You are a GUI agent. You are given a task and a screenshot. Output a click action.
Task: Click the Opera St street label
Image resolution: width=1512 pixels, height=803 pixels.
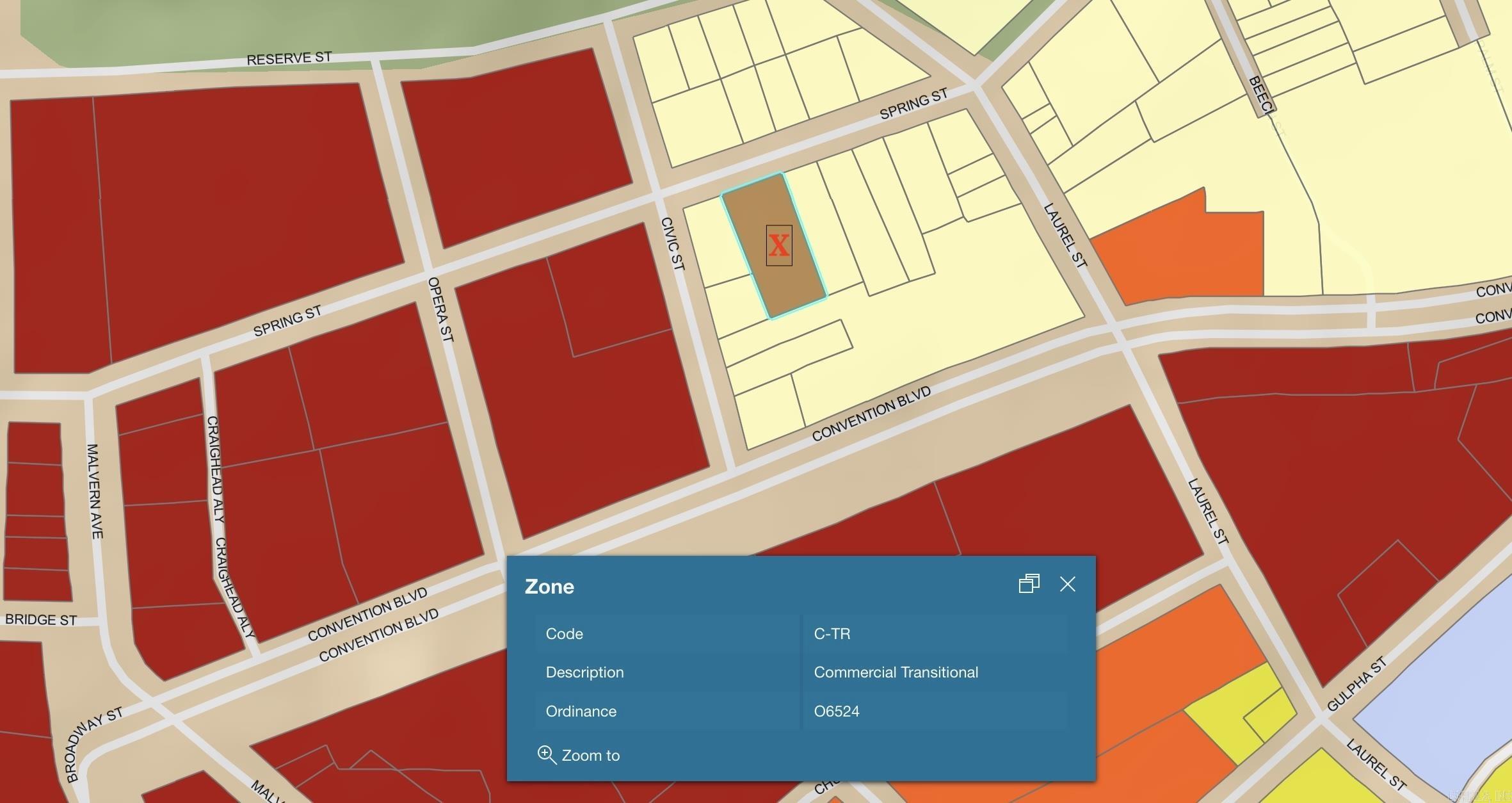point(440,309)
